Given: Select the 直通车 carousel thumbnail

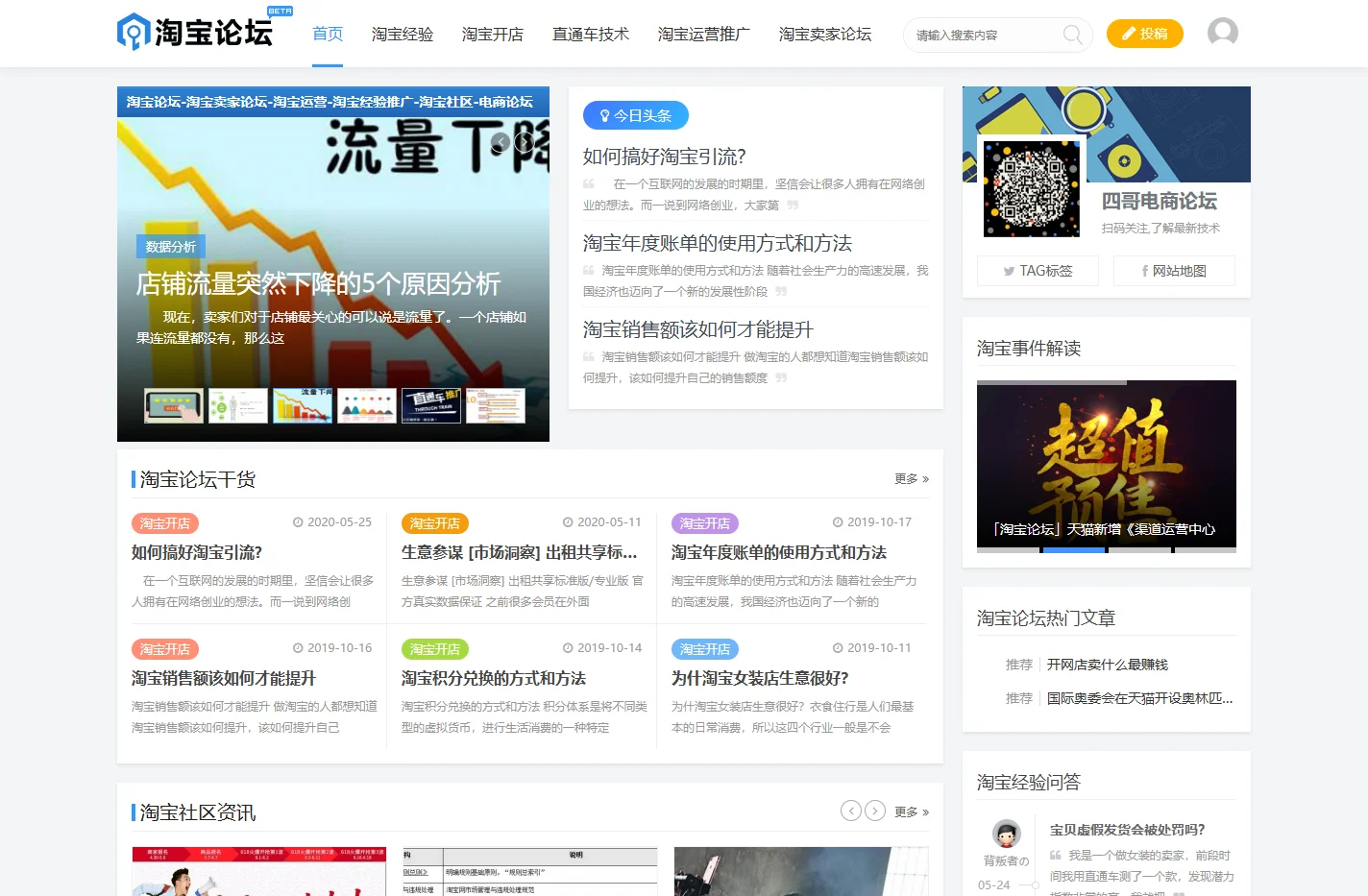Looking at the screenshot, I should coord(431,405).
